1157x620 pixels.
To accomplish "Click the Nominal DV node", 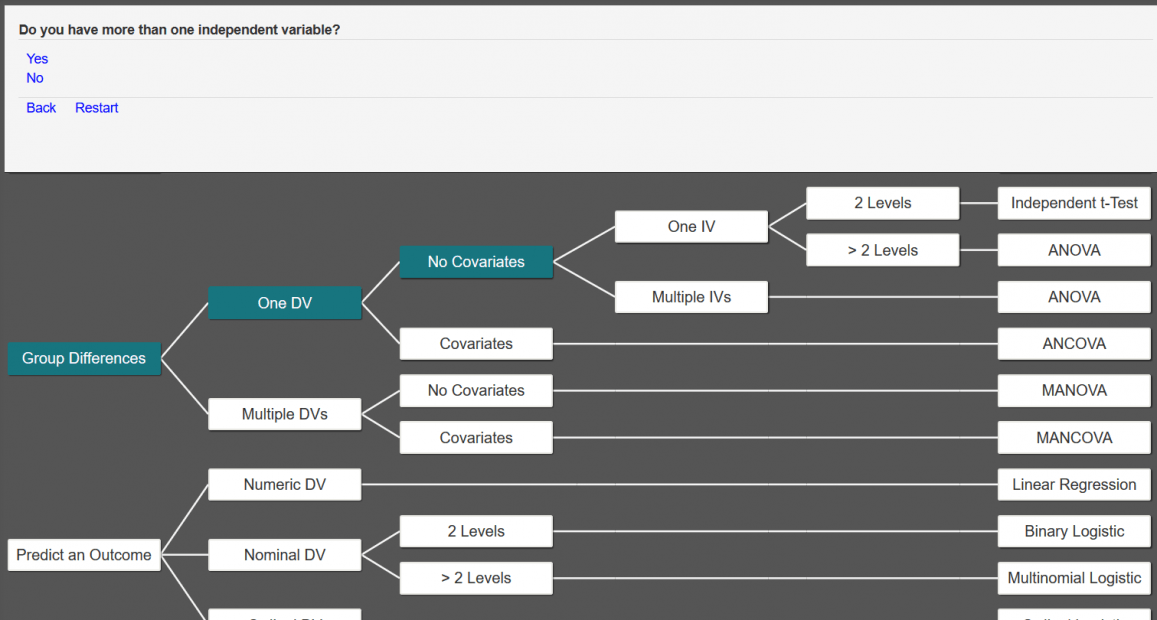I will coord(284,555).
